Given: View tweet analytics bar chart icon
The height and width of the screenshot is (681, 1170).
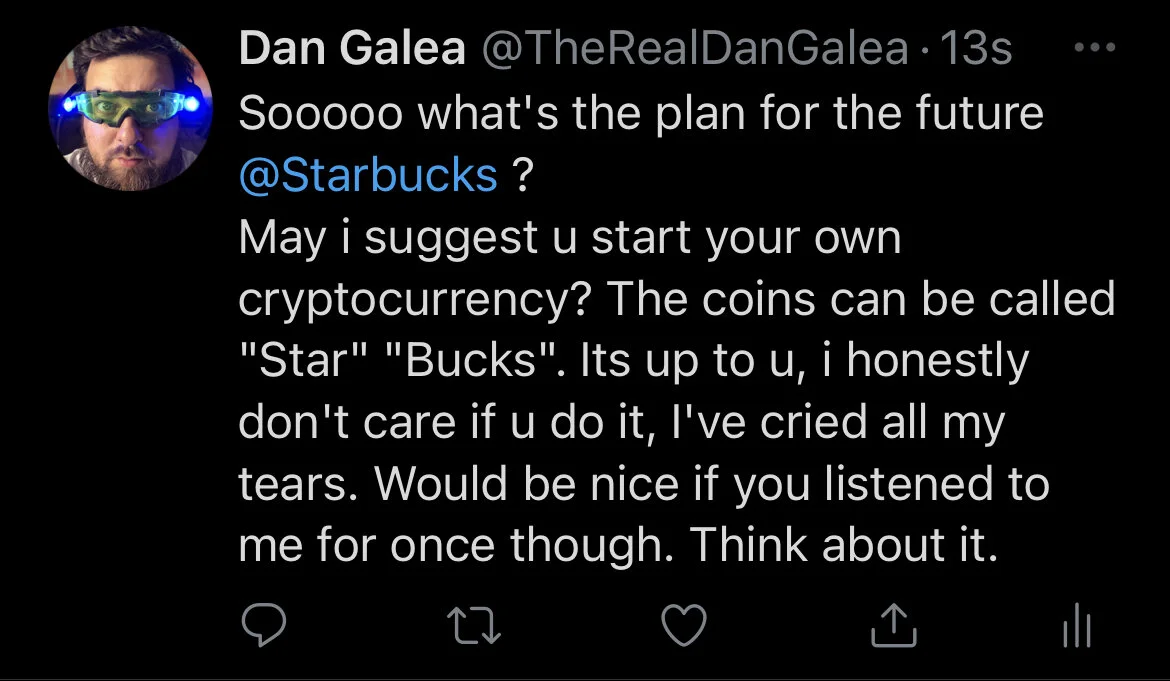Looking at the screenshot, I should click(x=1077, y=625).
